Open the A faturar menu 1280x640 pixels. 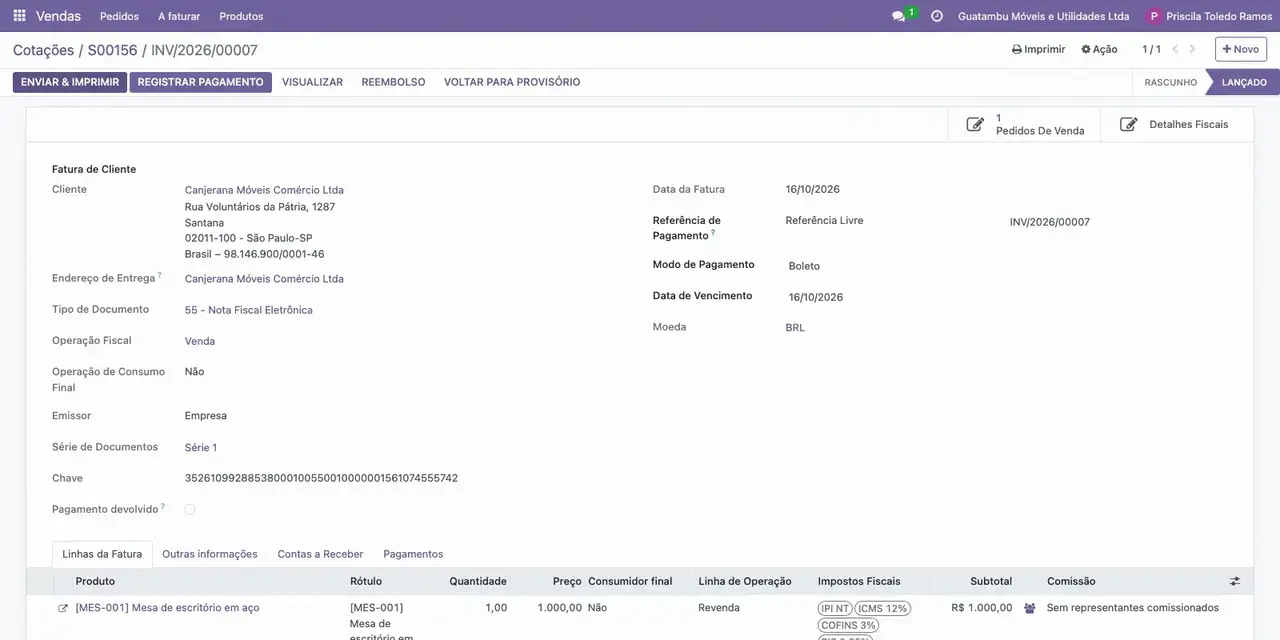click(179, 16)
